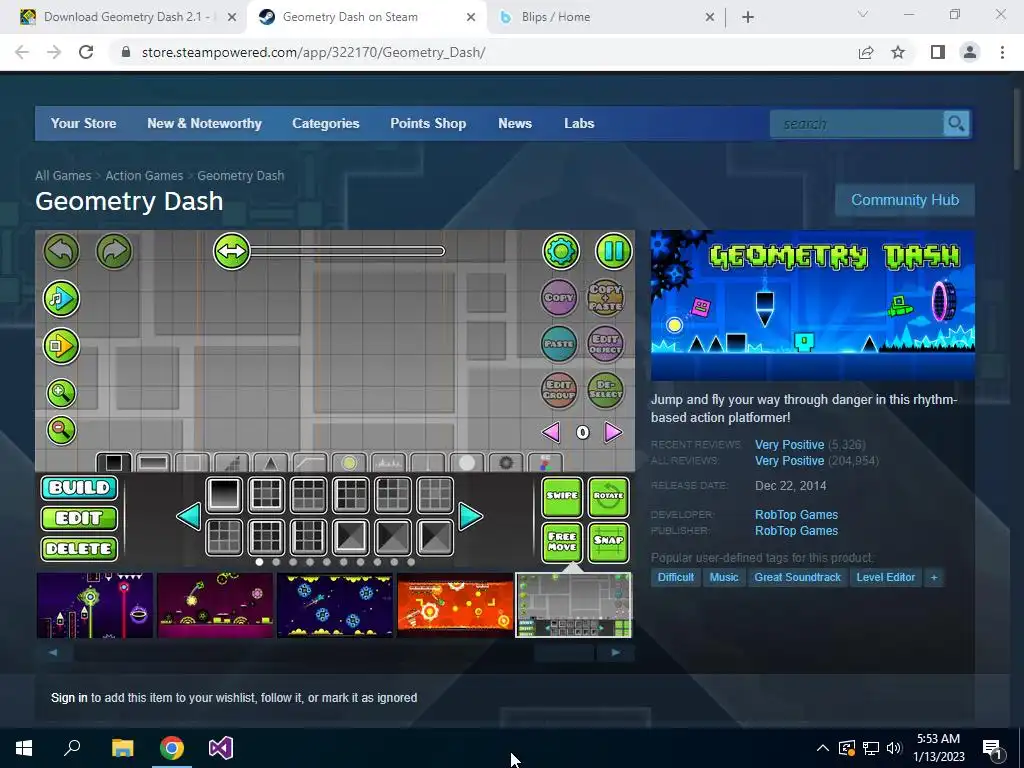
Task: Open File Explorer from the taskbar
Action: 122,748
